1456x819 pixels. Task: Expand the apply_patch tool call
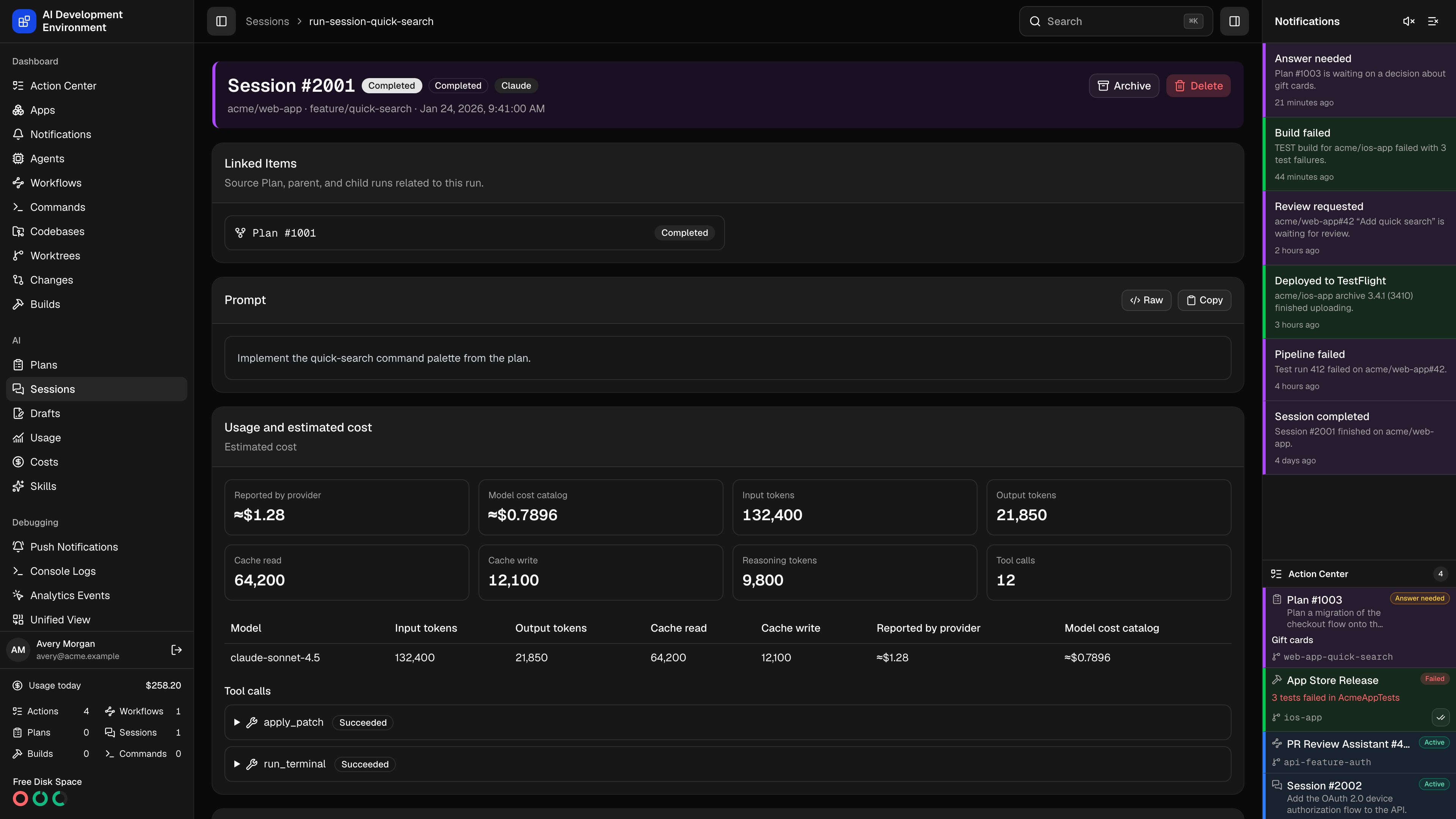[x=728, y=722]
